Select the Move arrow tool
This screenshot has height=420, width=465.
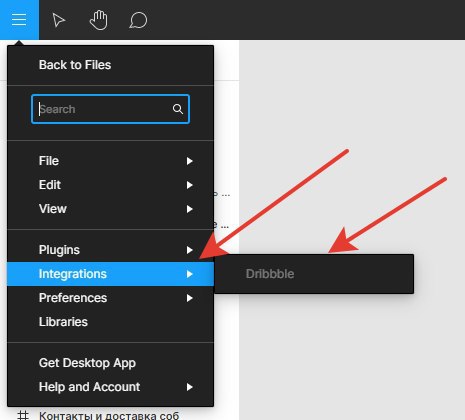pyautogui.click(x=59, y=20)
